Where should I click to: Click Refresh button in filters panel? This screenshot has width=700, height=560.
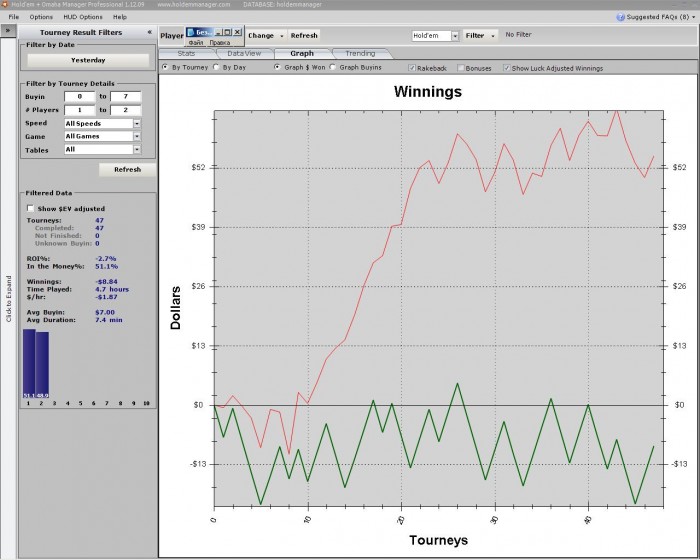pyautogui.click(x=127, y=169)
